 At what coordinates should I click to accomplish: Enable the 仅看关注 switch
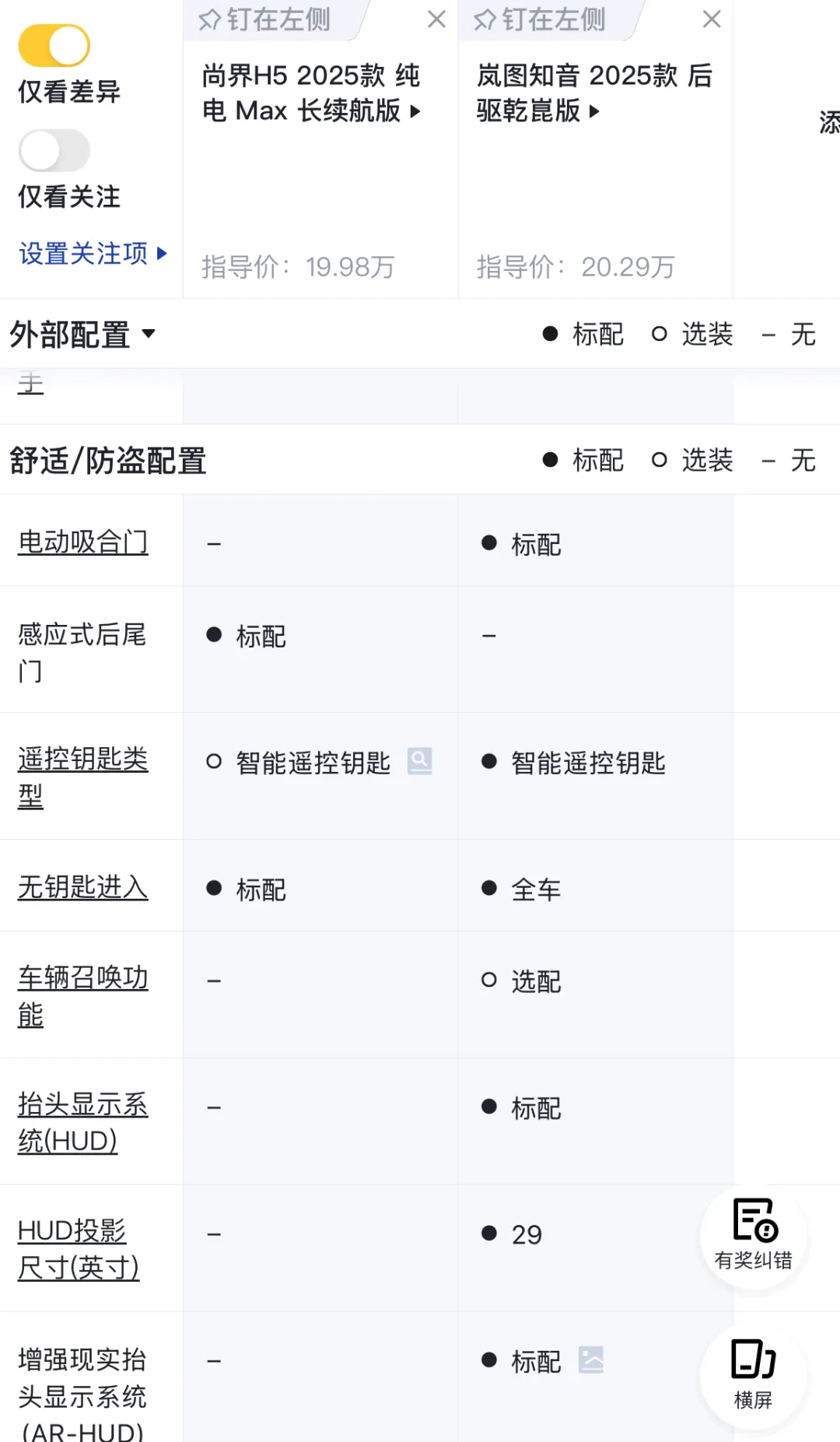click(54, 150)
